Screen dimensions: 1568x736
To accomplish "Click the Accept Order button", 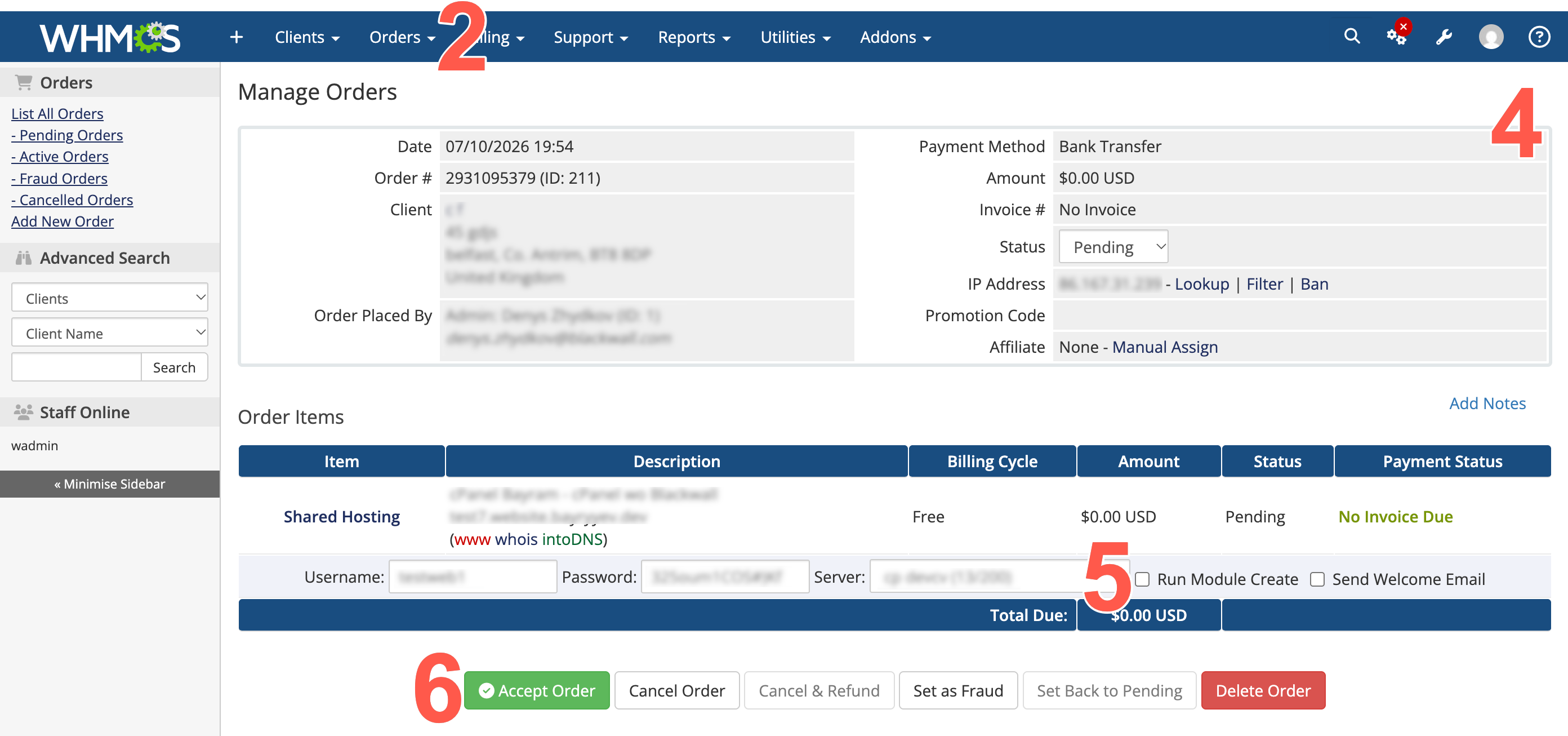I will point(537,690).
